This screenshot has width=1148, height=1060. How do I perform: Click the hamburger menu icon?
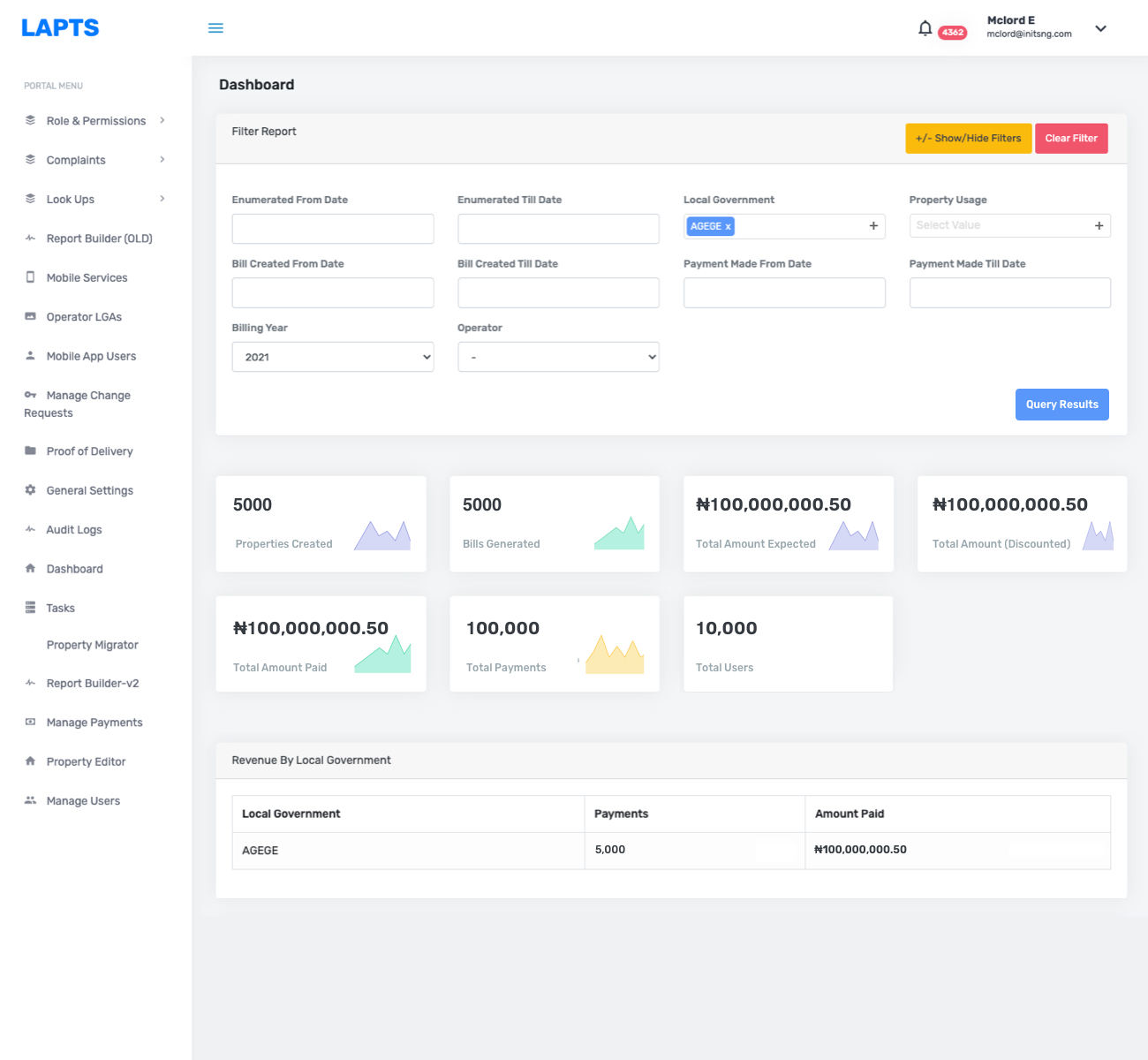(215, 28)
